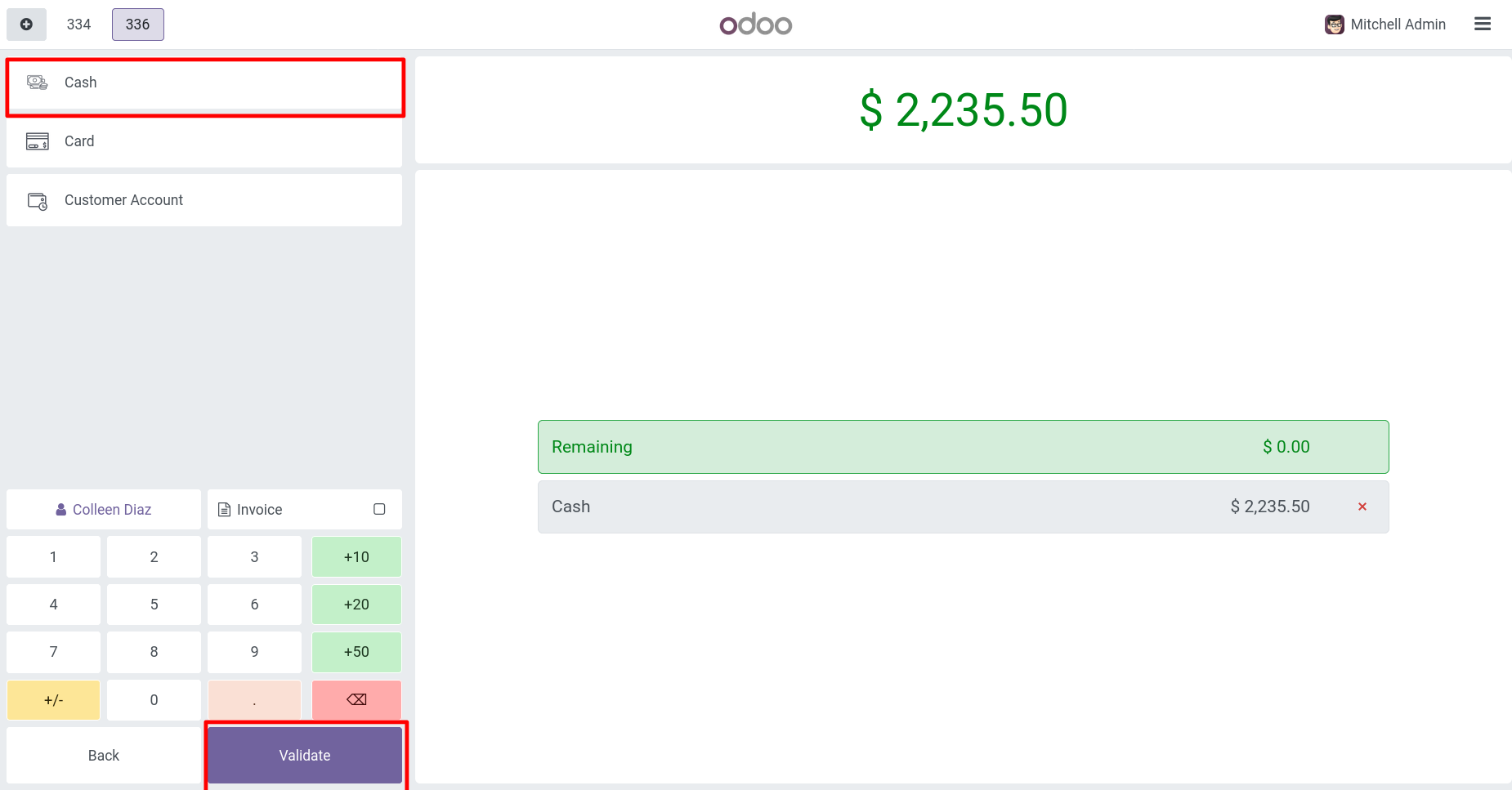Add +10 to payment amount
The height and width of the screenshot is (790, 1512).
coord(356,557)
